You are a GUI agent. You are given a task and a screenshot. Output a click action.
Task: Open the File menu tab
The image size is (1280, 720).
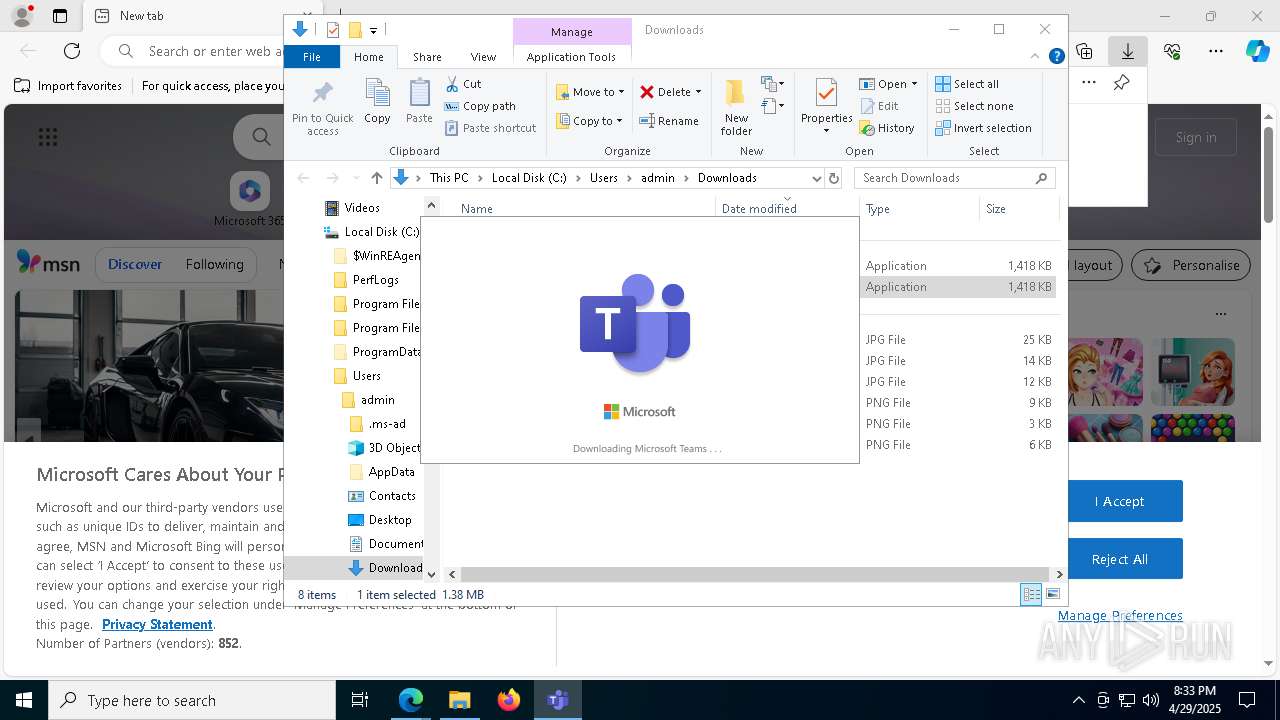click(311, 57)
